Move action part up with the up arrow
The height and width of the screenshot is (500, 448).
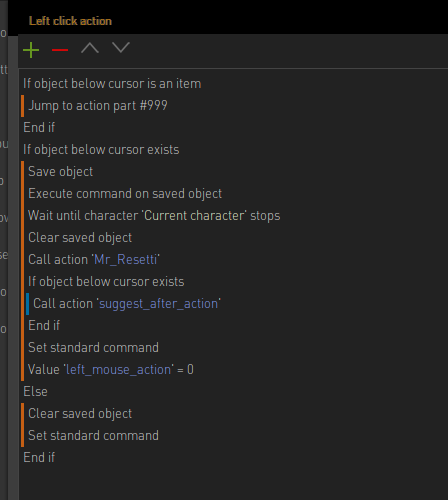tap(90, 48)
